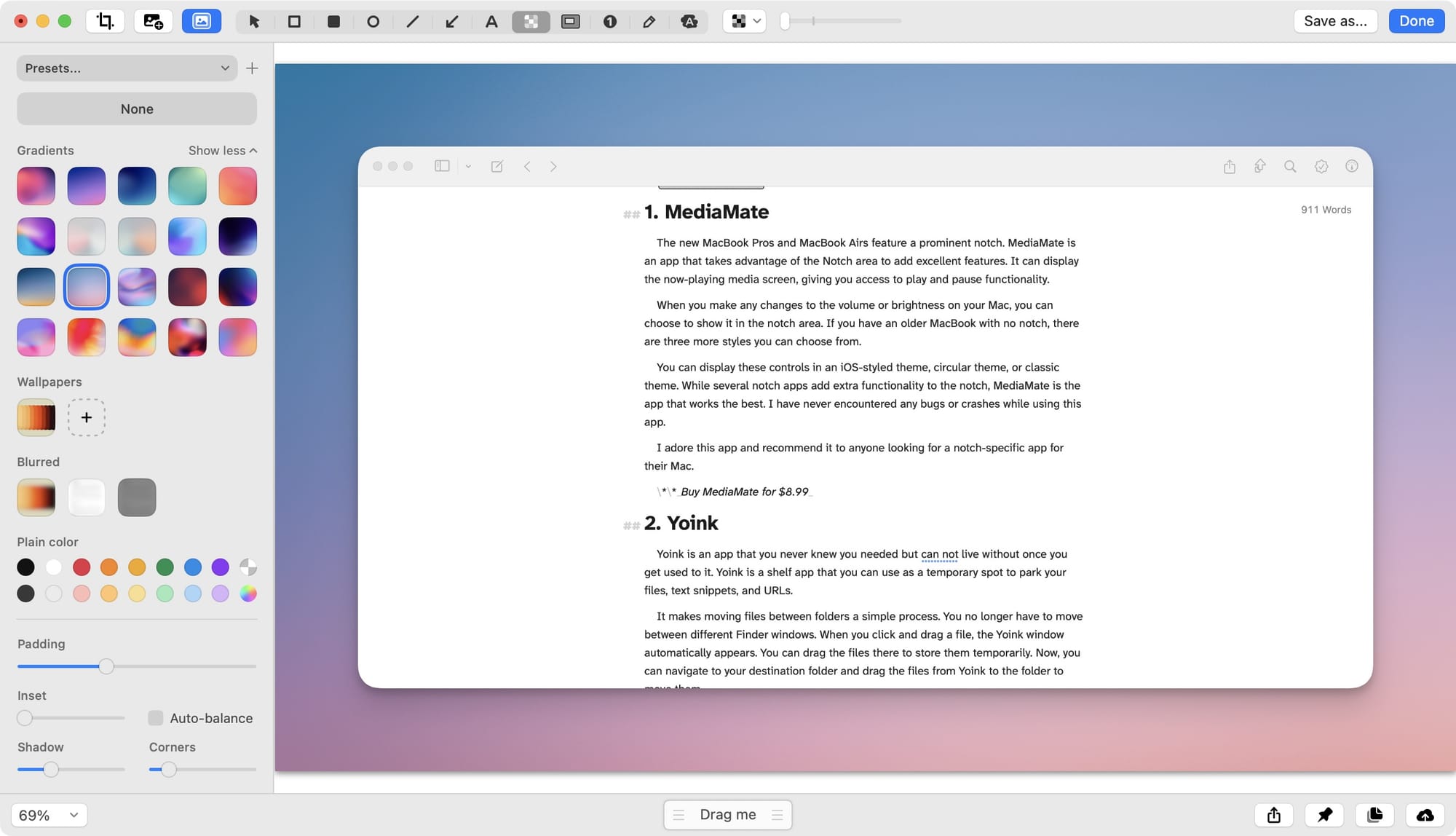Pick the green plain color
The height and width of the screenshot is (836, 1456).
point(165,567)
